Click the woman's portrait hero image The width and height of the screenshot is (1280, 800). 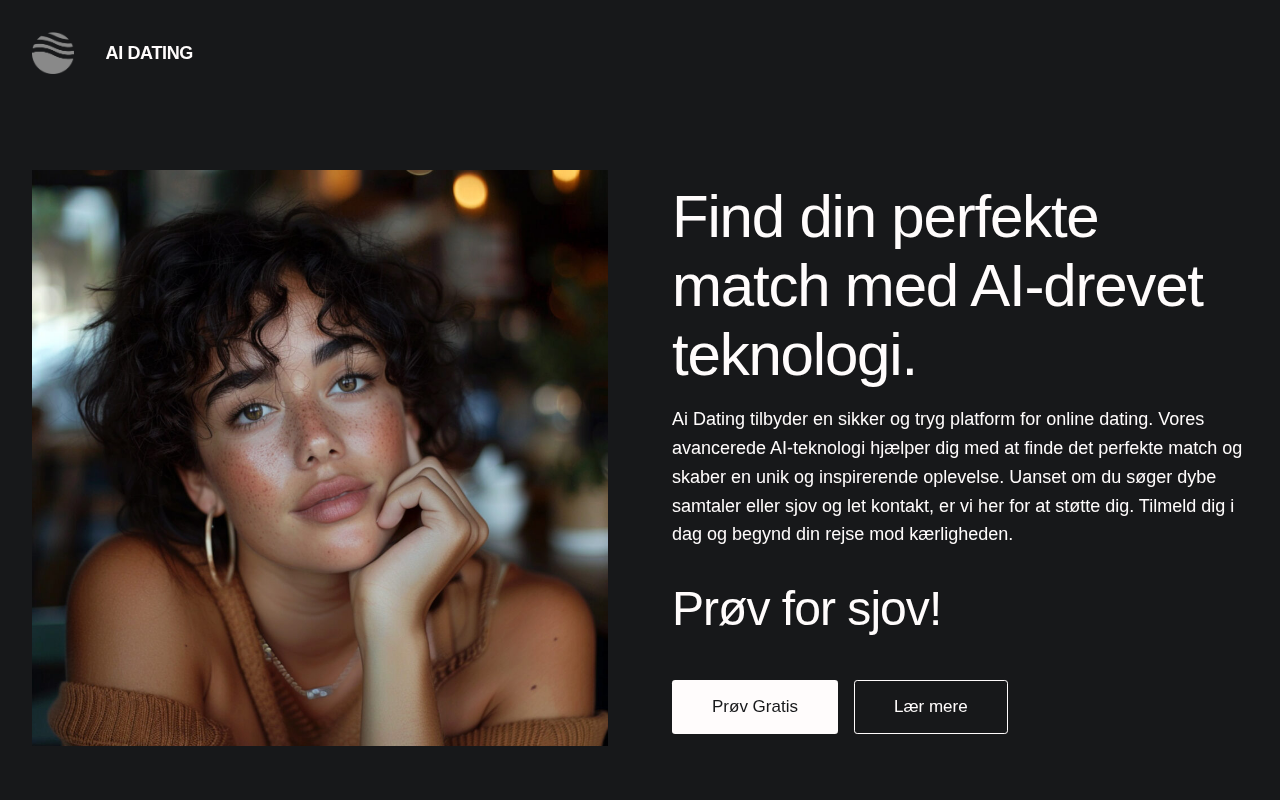pos(320,458)
